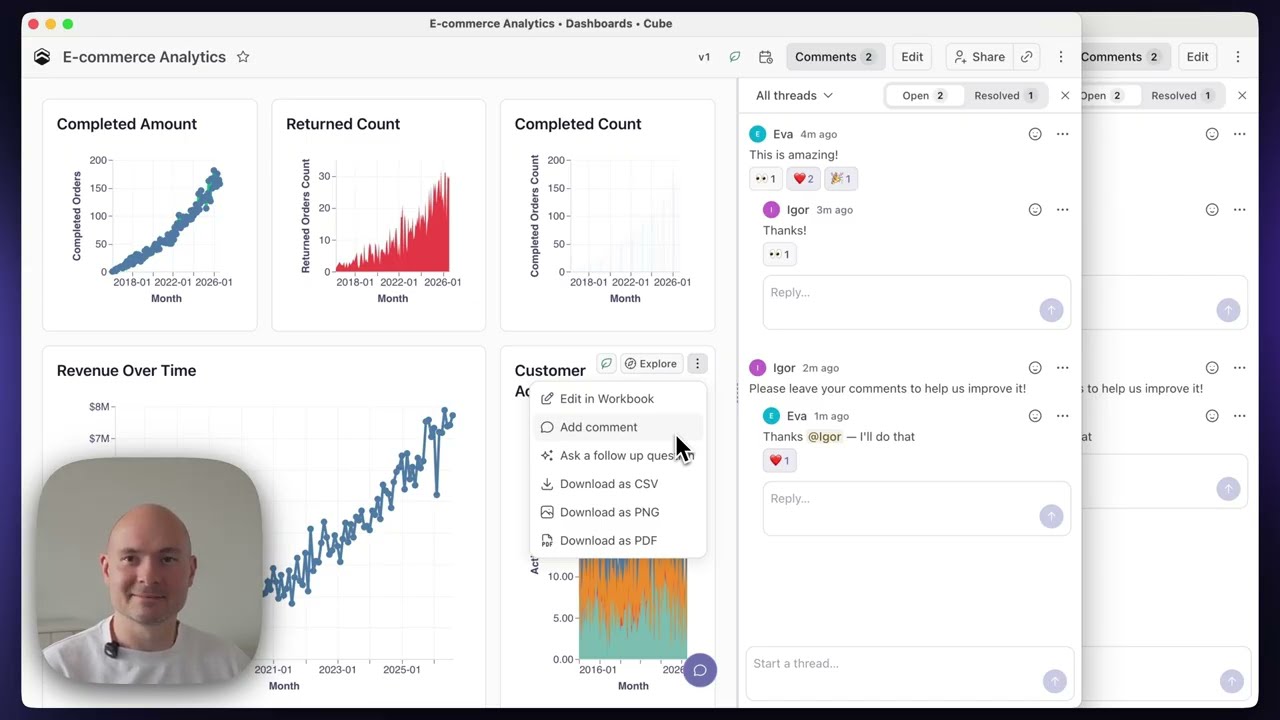1280x720 pixels.
Task: Toggle the heart reaction on Eva's 'Thanks @Igor' reply
Action: click(779, 461)
